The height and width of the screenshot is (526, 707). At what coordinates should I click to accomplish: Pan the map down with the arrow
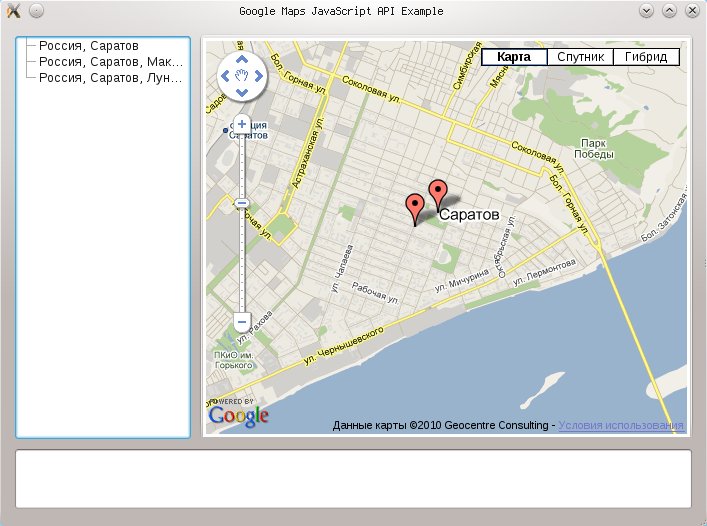242,92
